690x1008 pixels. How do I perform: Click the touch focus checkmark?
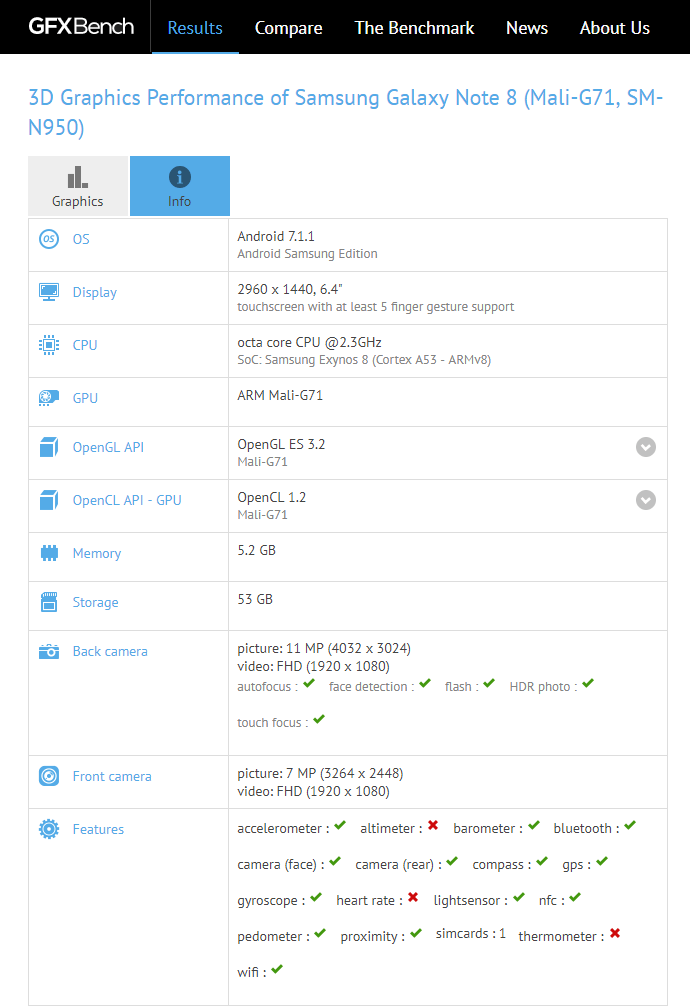pos(319,719)
